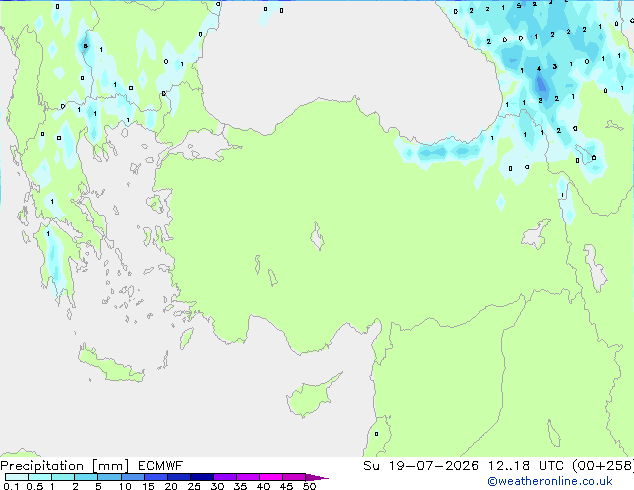Click the "50" legend scale value
Viewport: 634px width, 490px height.
click(x=309, y=486)
